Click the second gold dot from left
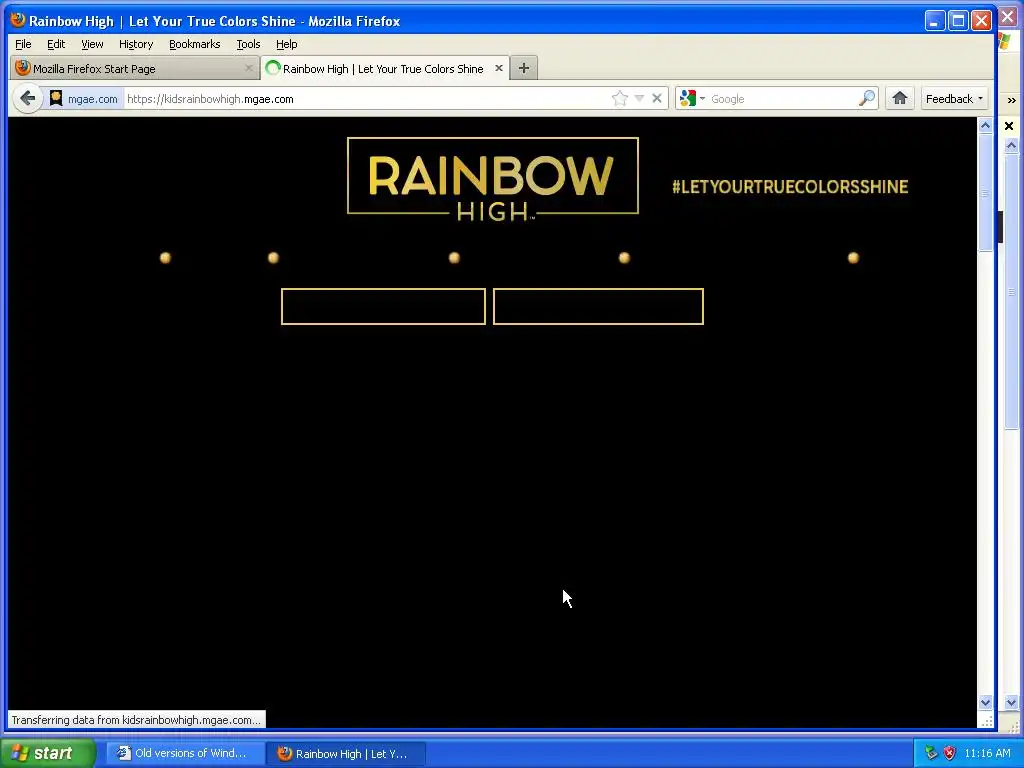1024x768 pixels. (x=274, y=258)
